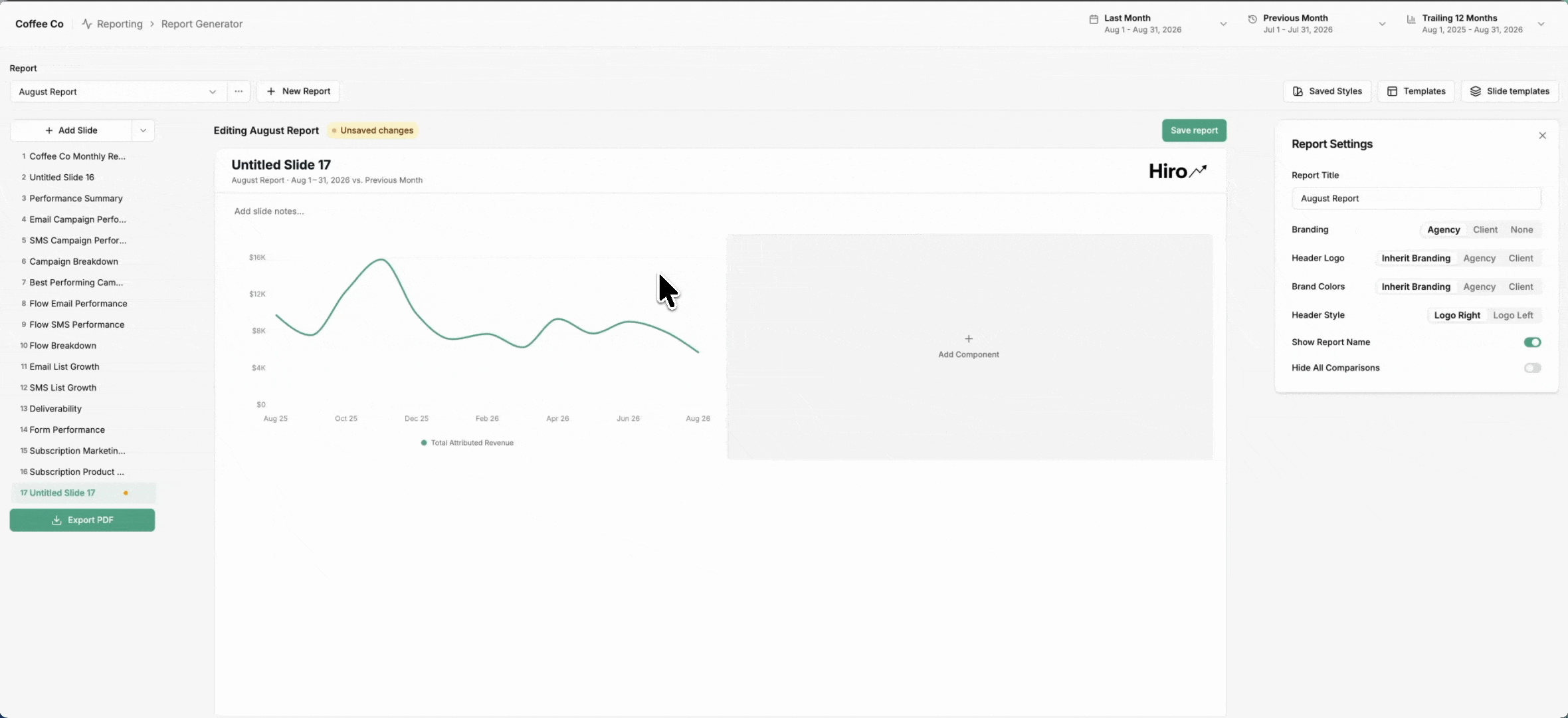Select slide Campaign Breakdown

[x=83, y=261]
